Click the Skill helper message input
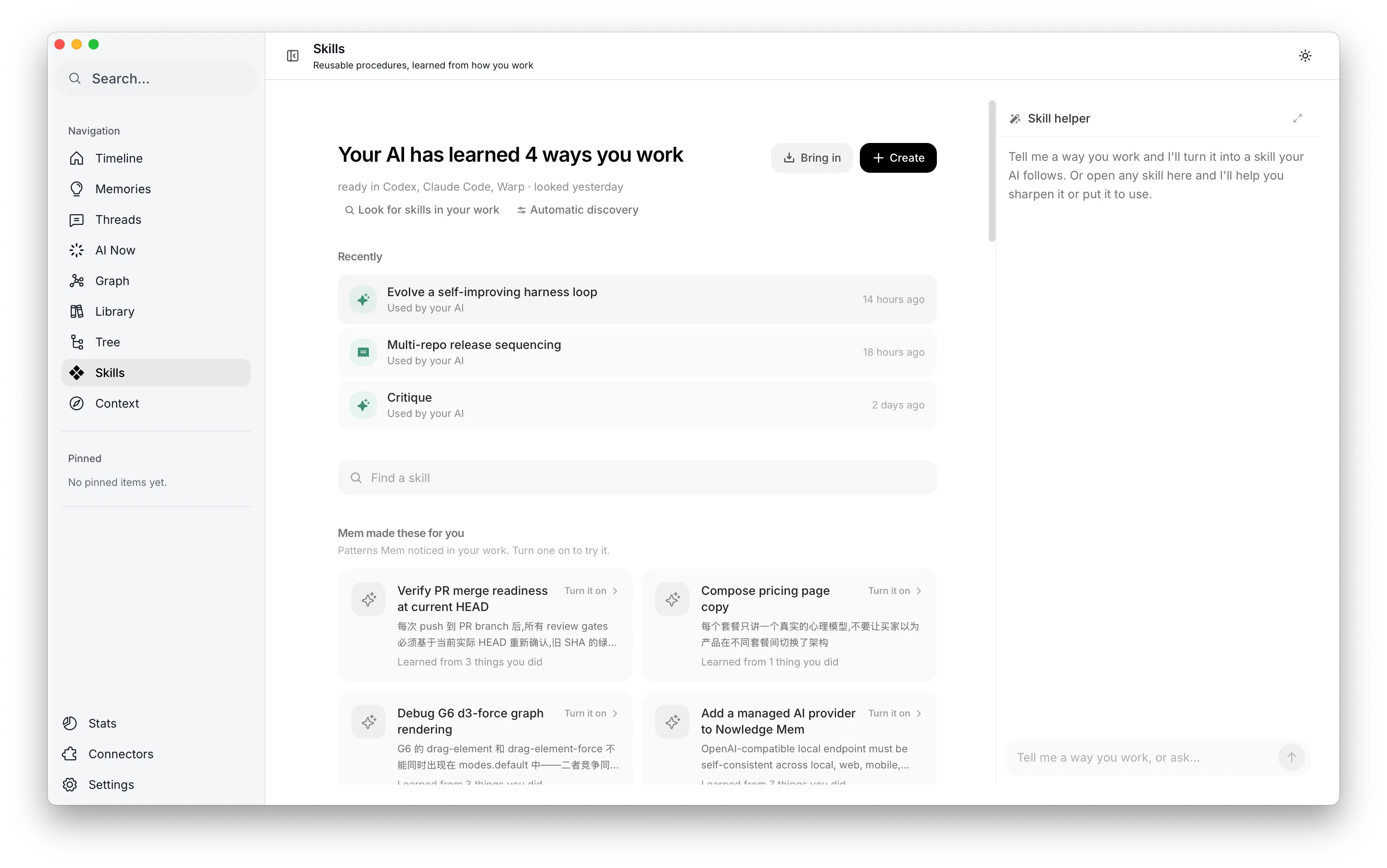Viewport: 1387px width, 868px height. 1142,757
